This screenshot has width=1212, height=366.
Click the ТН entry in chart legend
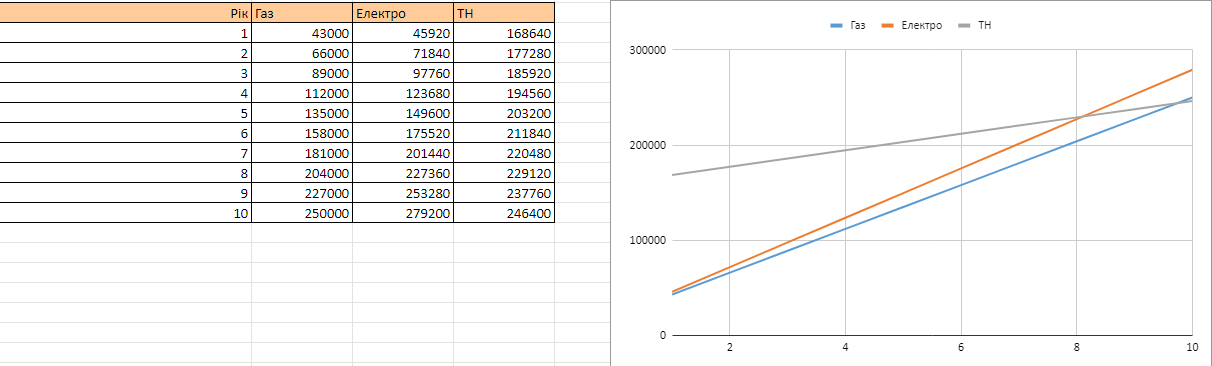click(x=974, y=24)
